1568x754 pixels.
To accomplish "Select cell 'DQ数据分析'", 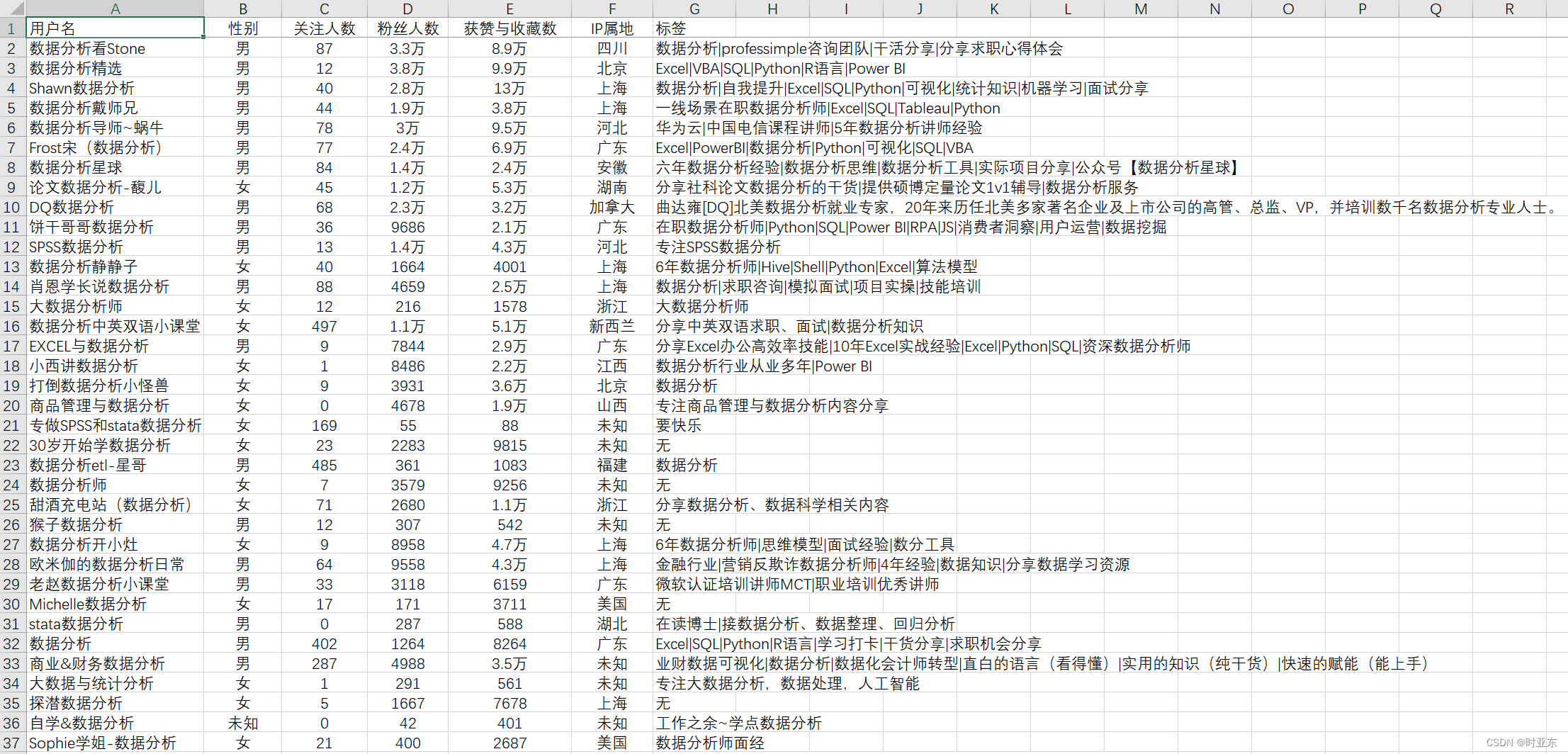I will coord(115,208).
